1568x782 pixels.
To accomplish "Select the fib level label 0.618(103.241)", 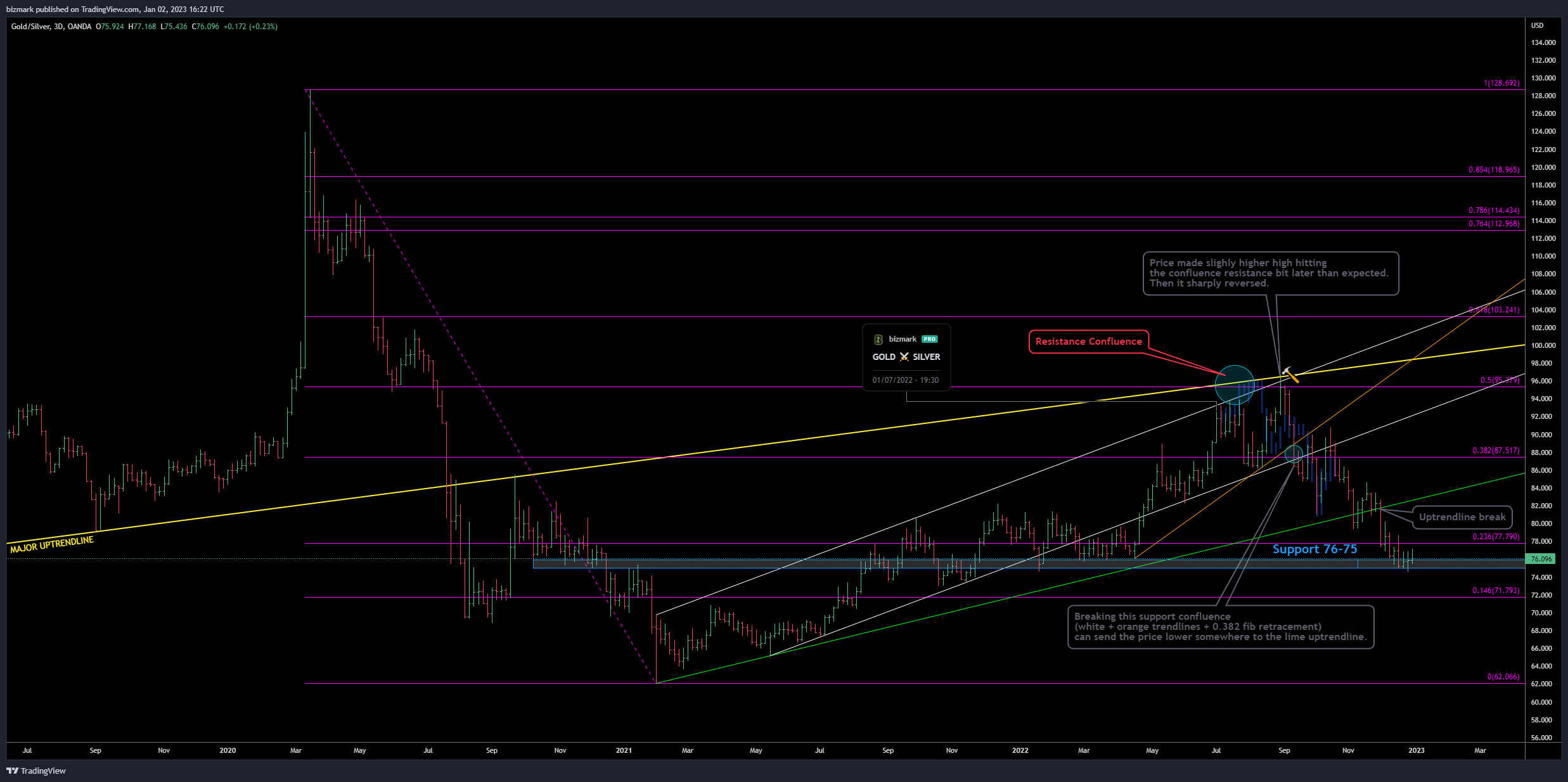I will 1494,310.
